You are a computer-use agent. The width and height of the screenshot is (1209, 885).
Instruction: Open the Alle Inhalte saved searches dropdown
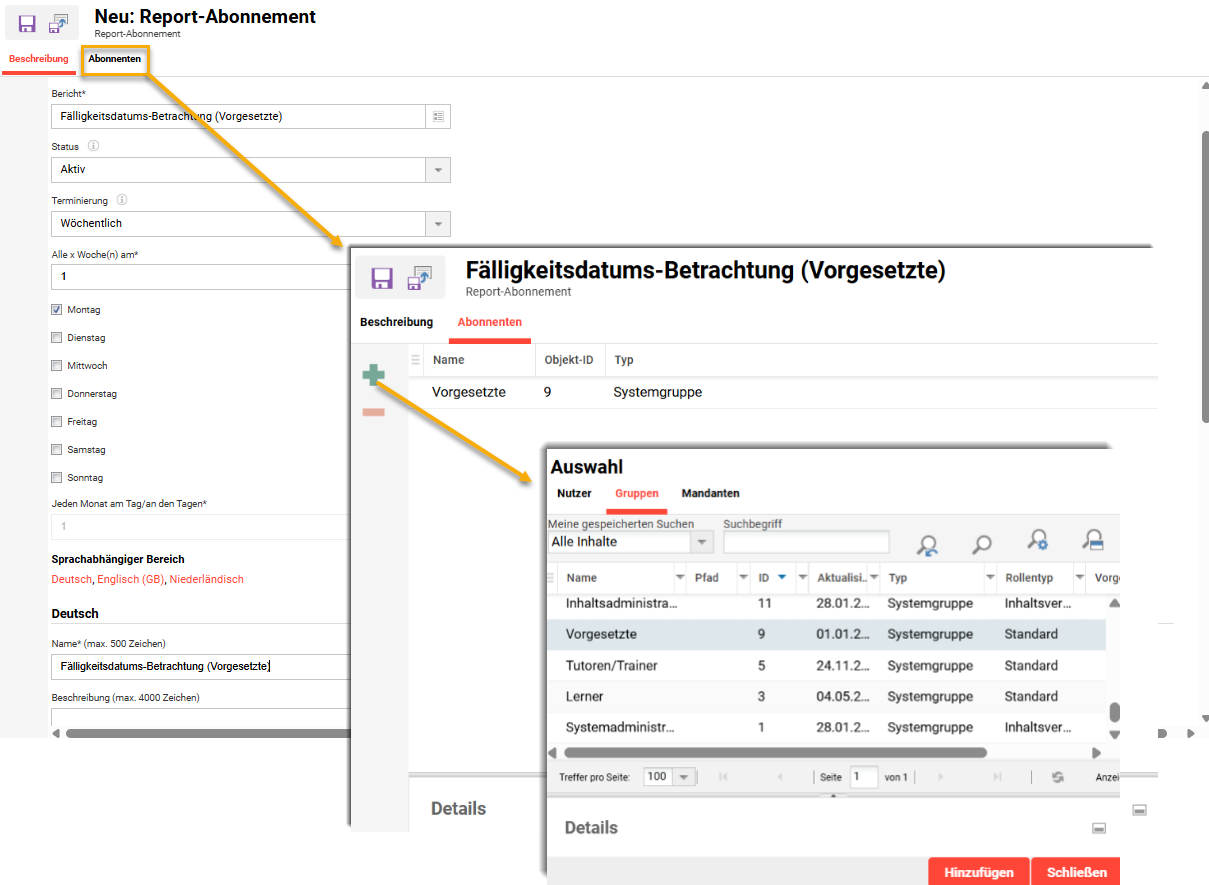click(x=702, y=541)
